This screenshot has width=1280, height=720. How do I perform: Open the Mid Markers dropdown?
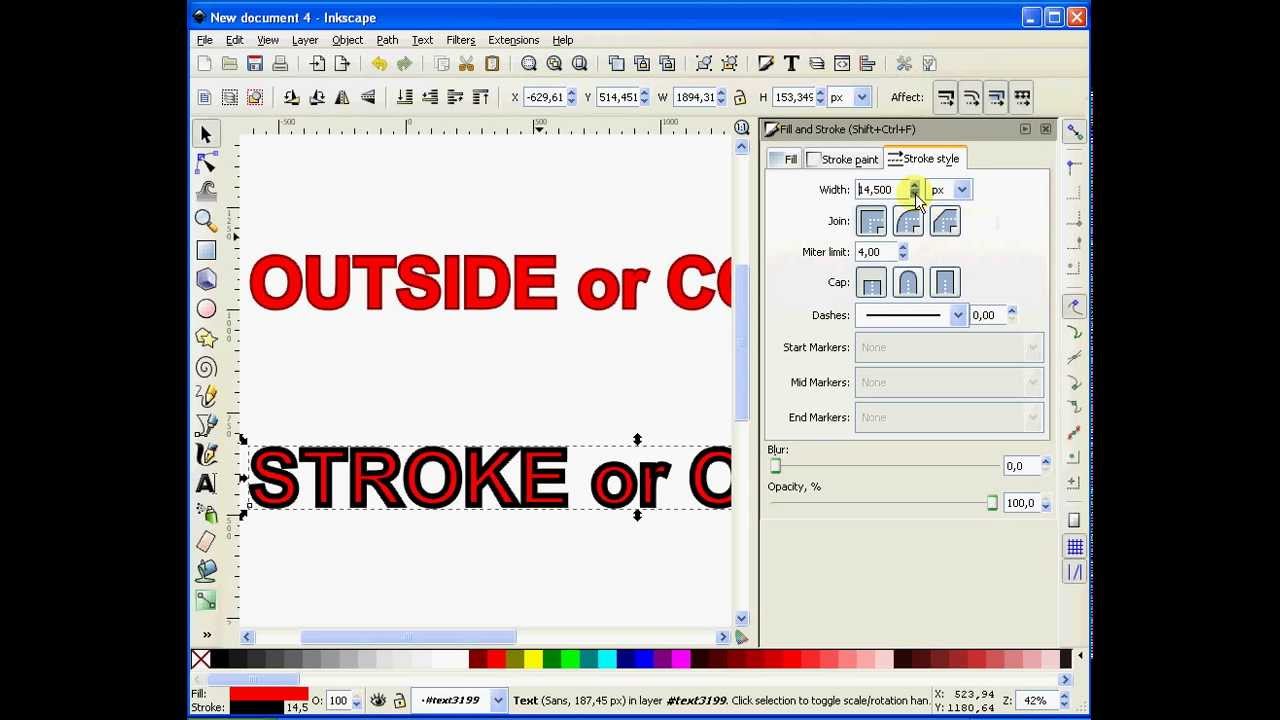click(949, 382)
